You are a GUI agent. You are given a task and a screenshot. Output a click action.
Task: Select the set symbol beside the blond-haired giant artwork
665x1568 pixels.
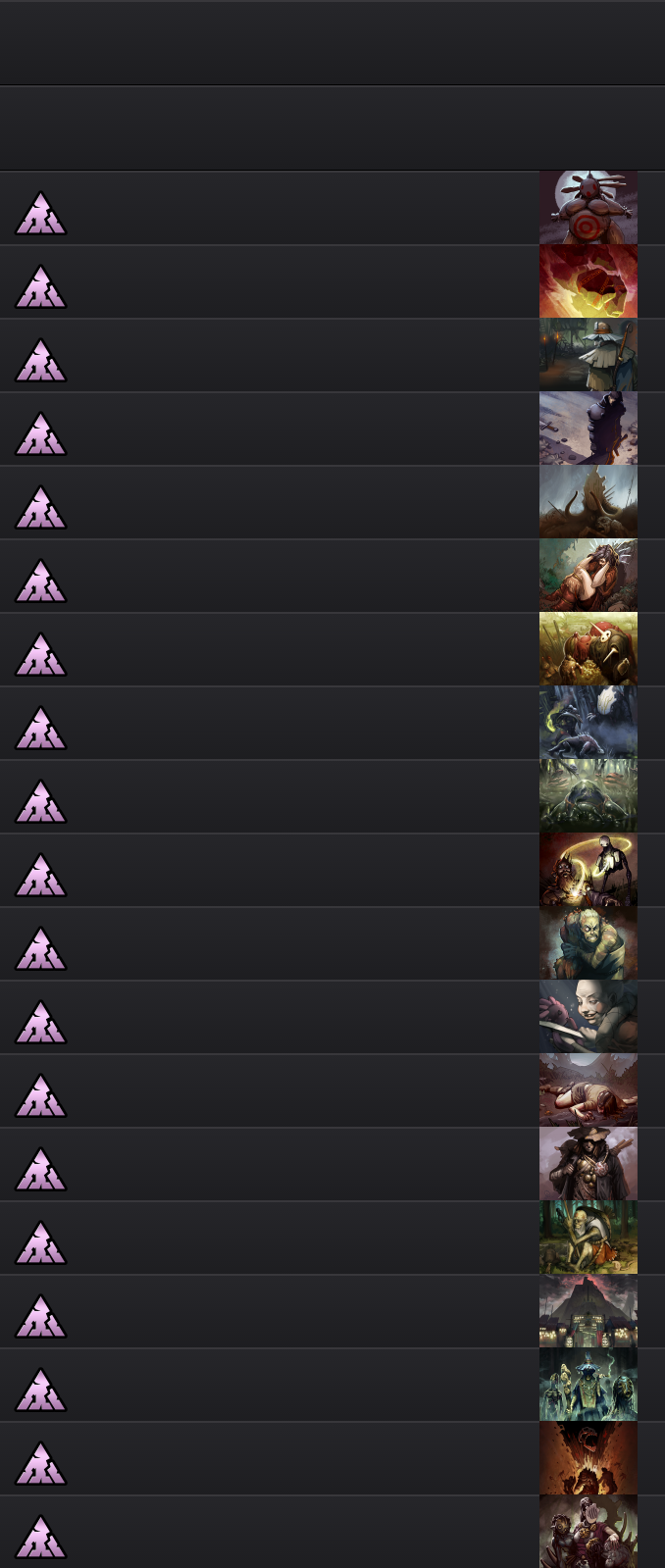click(x=41, y=948)
